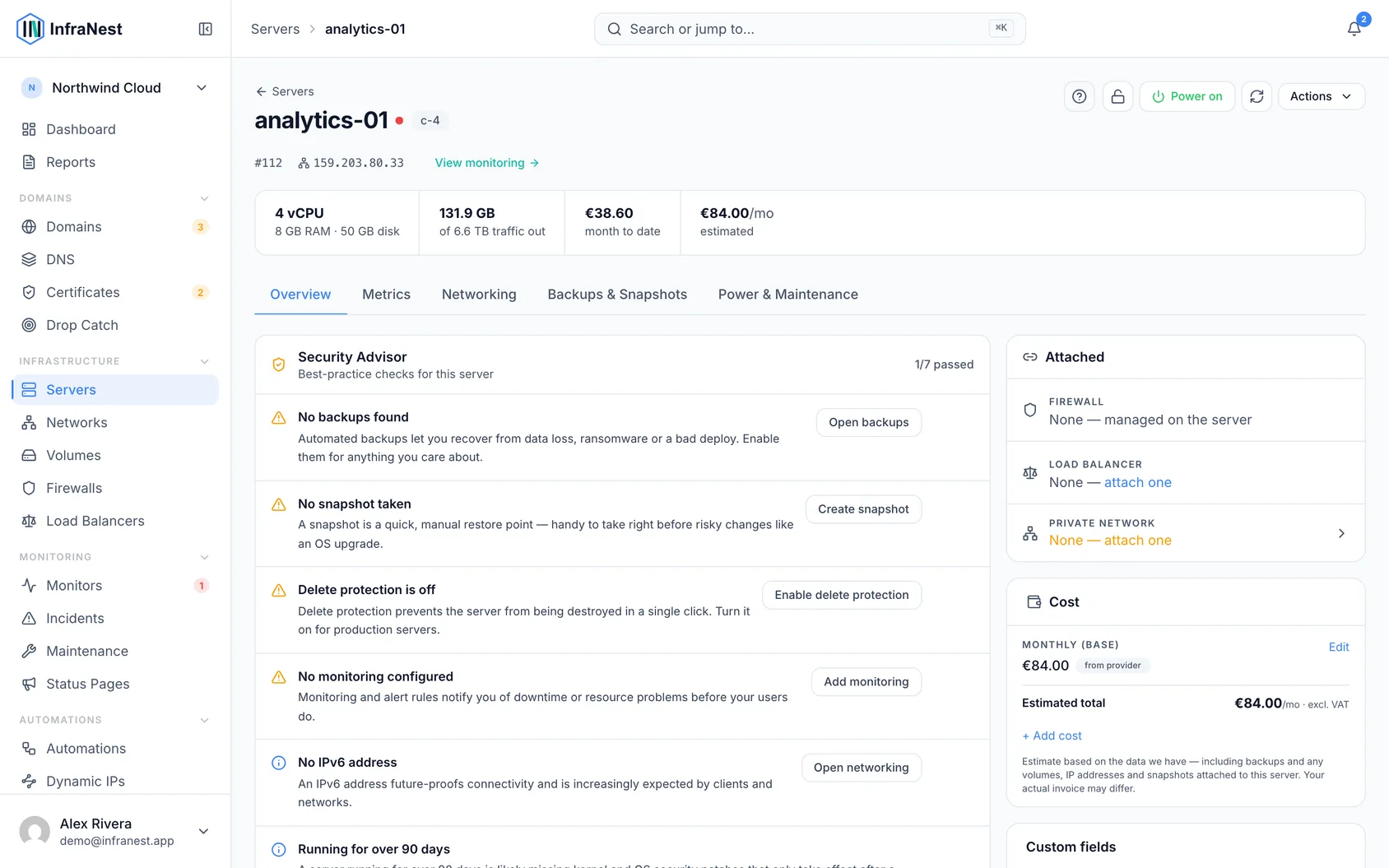Screen dimensions: 1389x868
Task: Open Volumes page
Action: [x=115, y=455]
